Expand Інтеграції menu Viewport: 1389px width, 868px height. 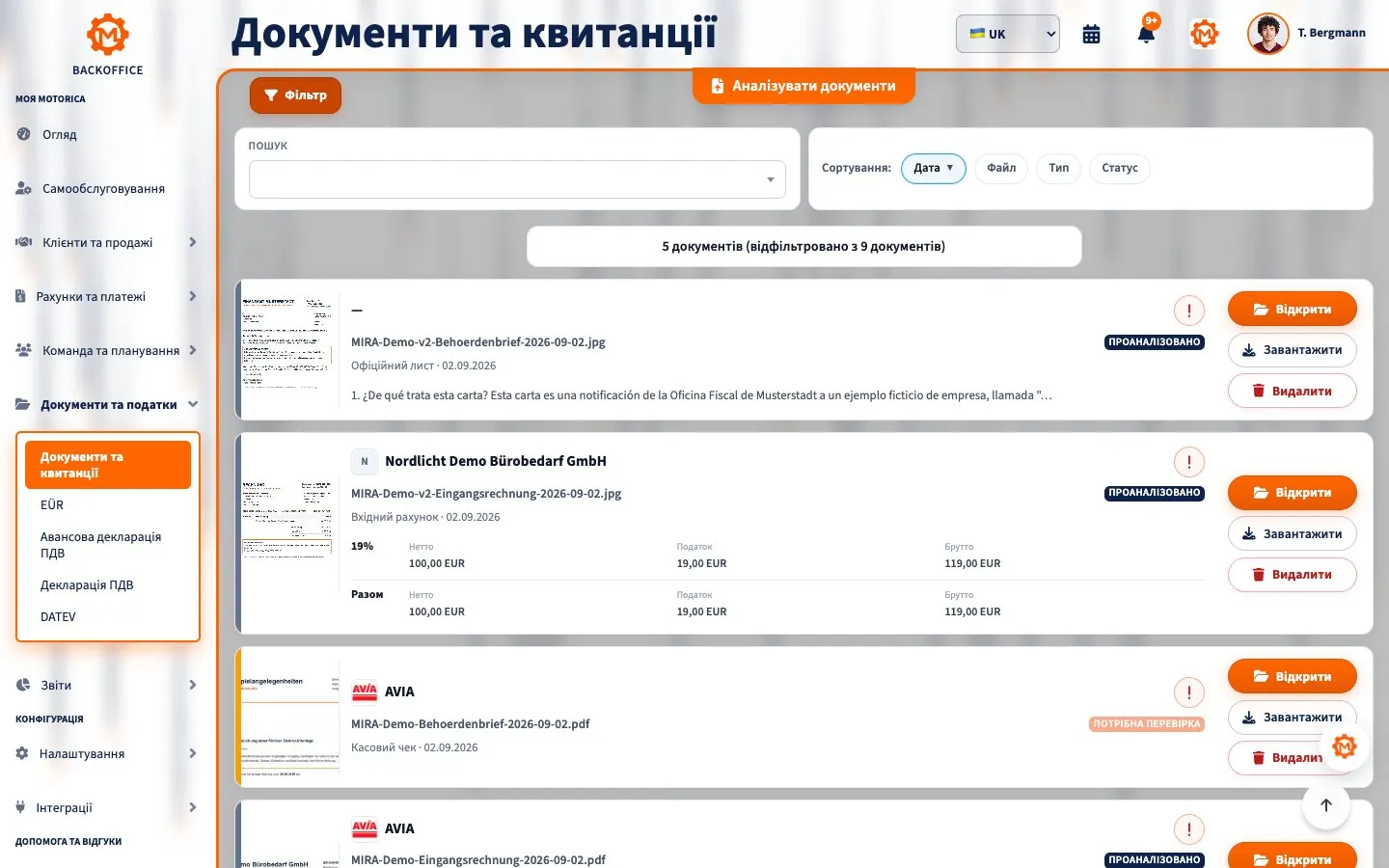tap(107, 807)
